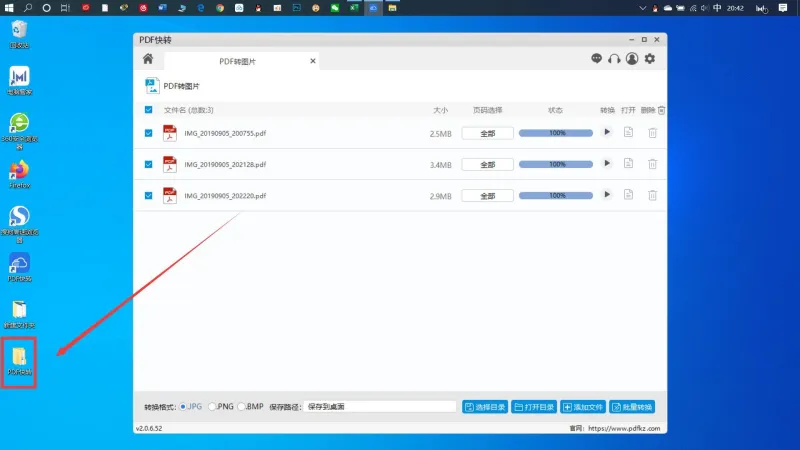Screen dimensions: 800x450
Task: Open page selection for IMG_20190905_202220.pdf
Action: click(x=487, y=196)
